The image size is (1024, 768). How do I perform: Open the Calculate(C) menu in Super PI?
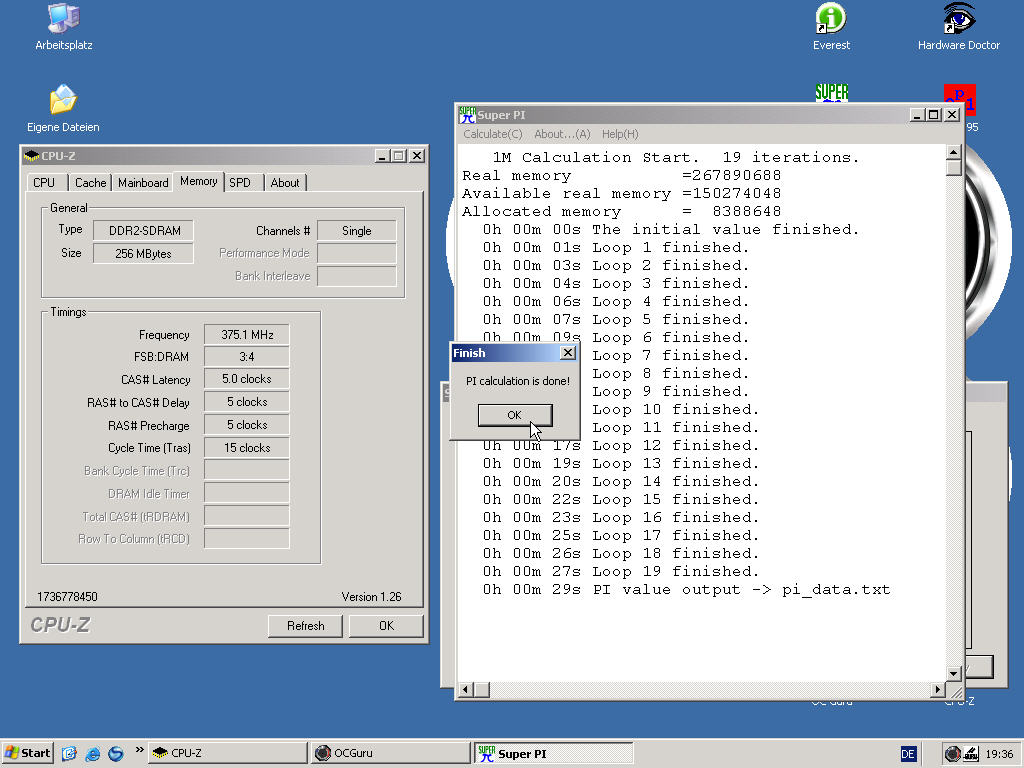492,134
